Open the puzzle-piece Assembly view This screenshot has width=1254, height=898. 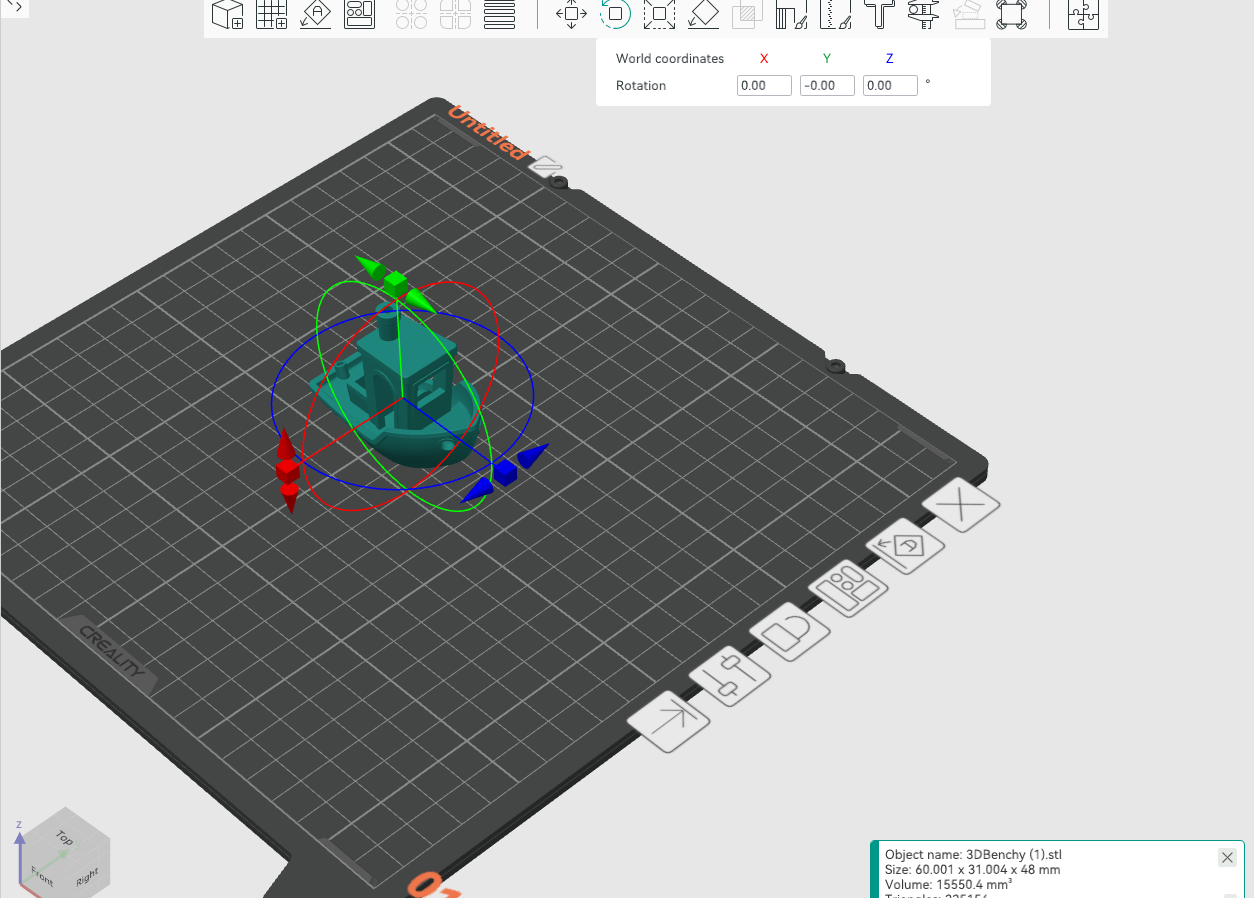pyautogui.click(x=1083, y=14)
